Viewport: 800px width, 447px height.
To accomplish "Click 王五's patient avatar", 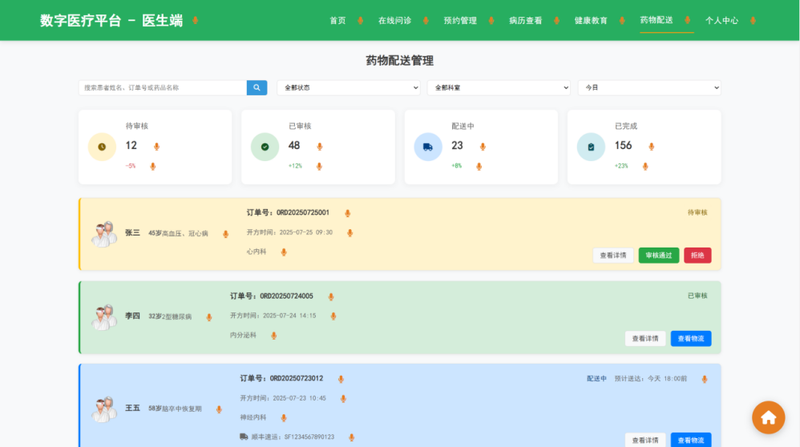I will [x=104, y=409].
